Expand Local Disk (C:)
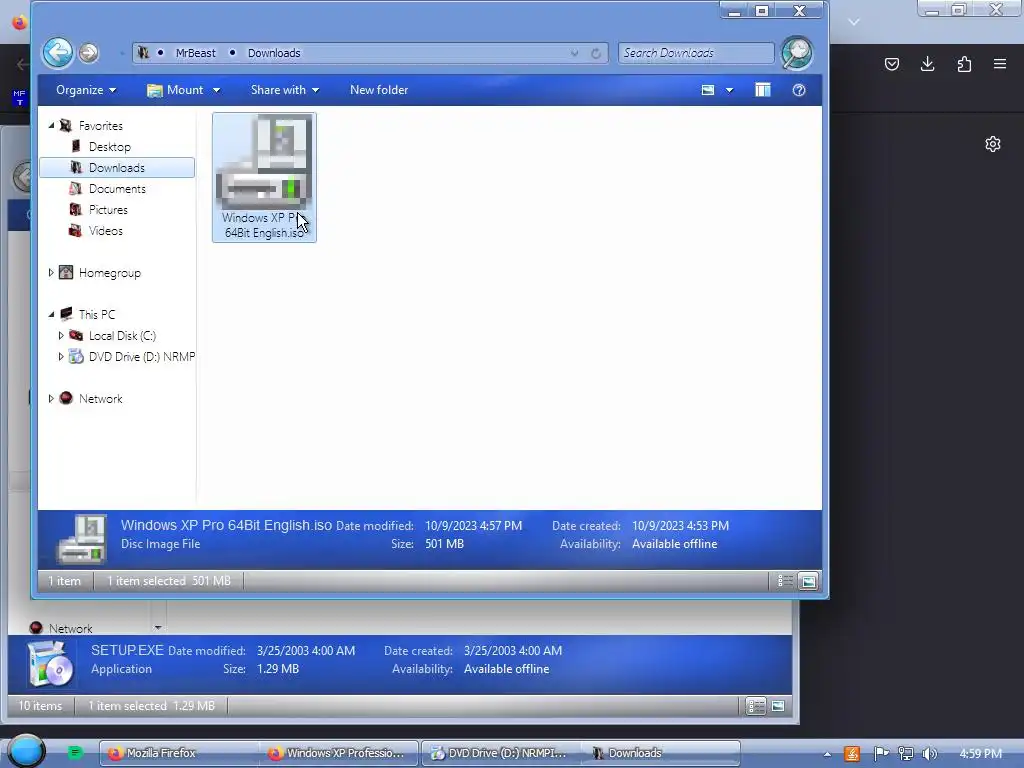 click(61, 335)
